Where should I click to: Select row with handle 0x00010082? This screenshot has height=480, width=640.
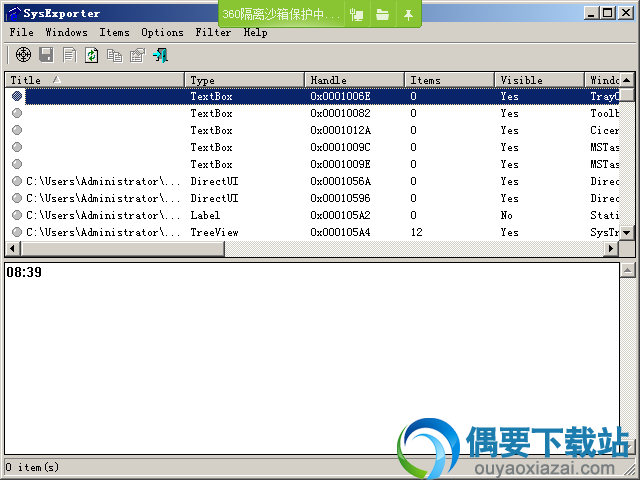312,113
